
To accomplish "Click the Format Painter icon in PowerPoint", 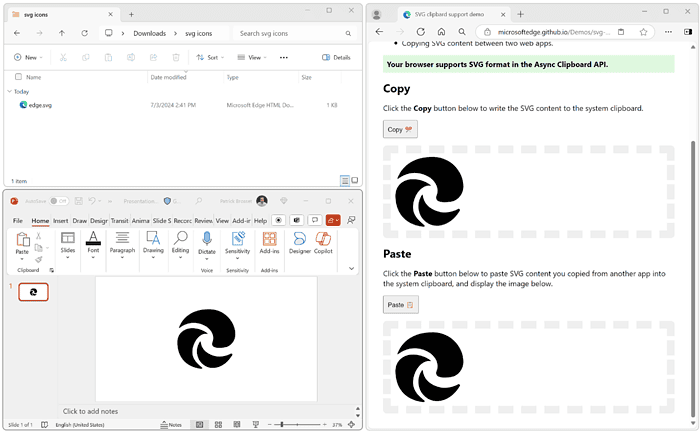I will tap(39, 259).
